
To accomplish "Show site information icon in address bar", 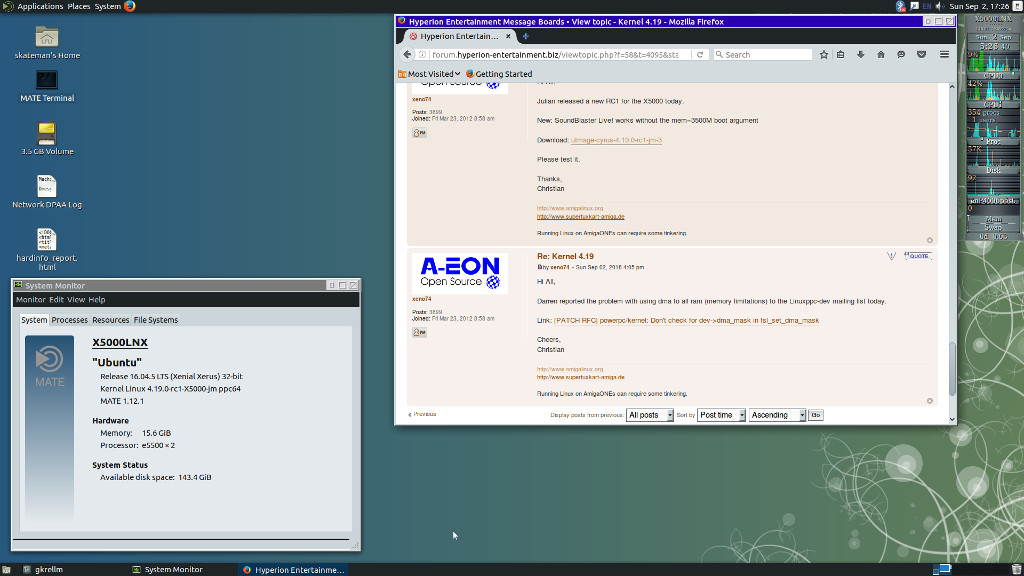I will click(423, 55).
